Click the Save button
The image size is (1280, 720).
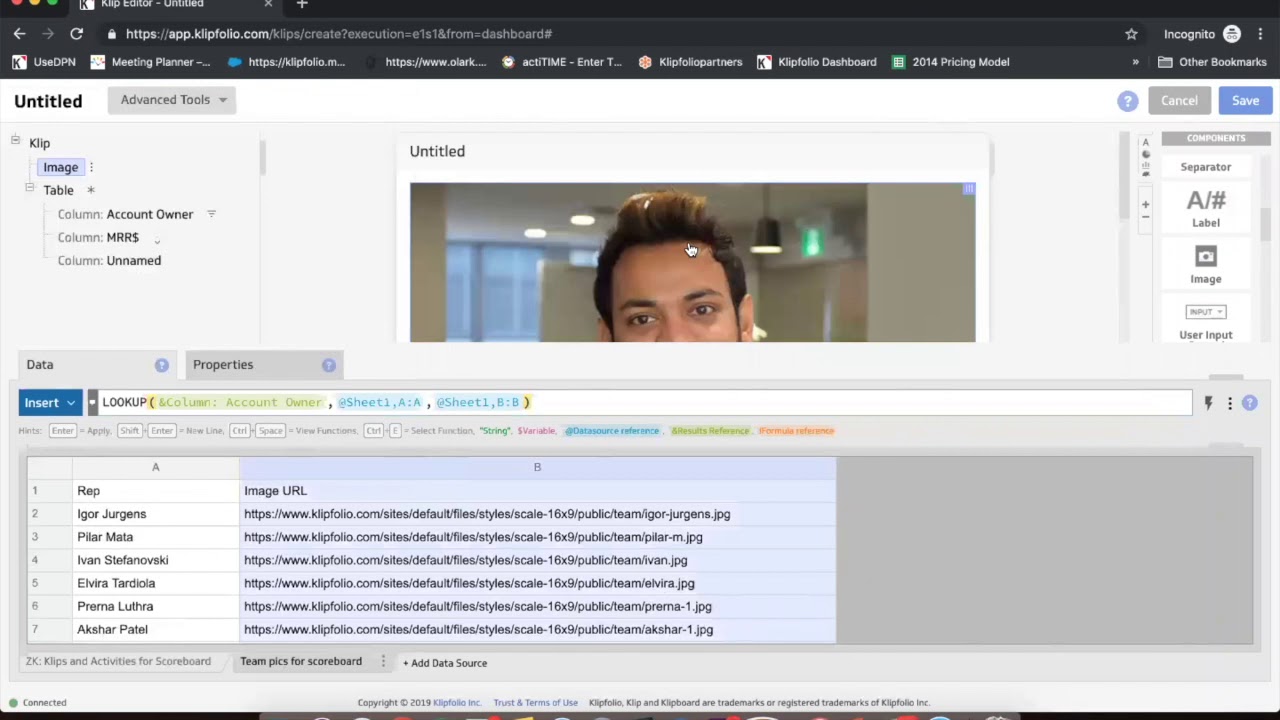pyautogui.click(x=1245, y=100)
